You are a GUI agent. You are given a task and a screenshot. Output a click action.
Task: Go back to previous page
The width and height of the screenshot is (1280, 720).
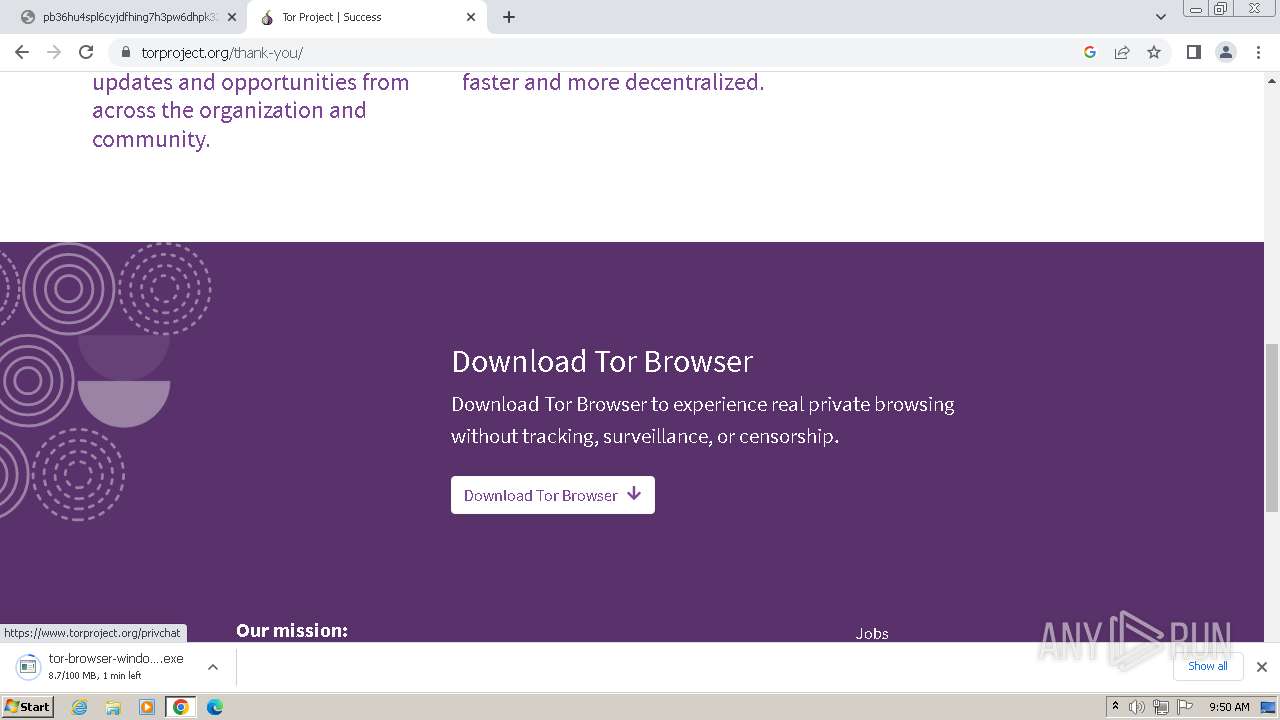pyautogui.click(x=22, y=52)
